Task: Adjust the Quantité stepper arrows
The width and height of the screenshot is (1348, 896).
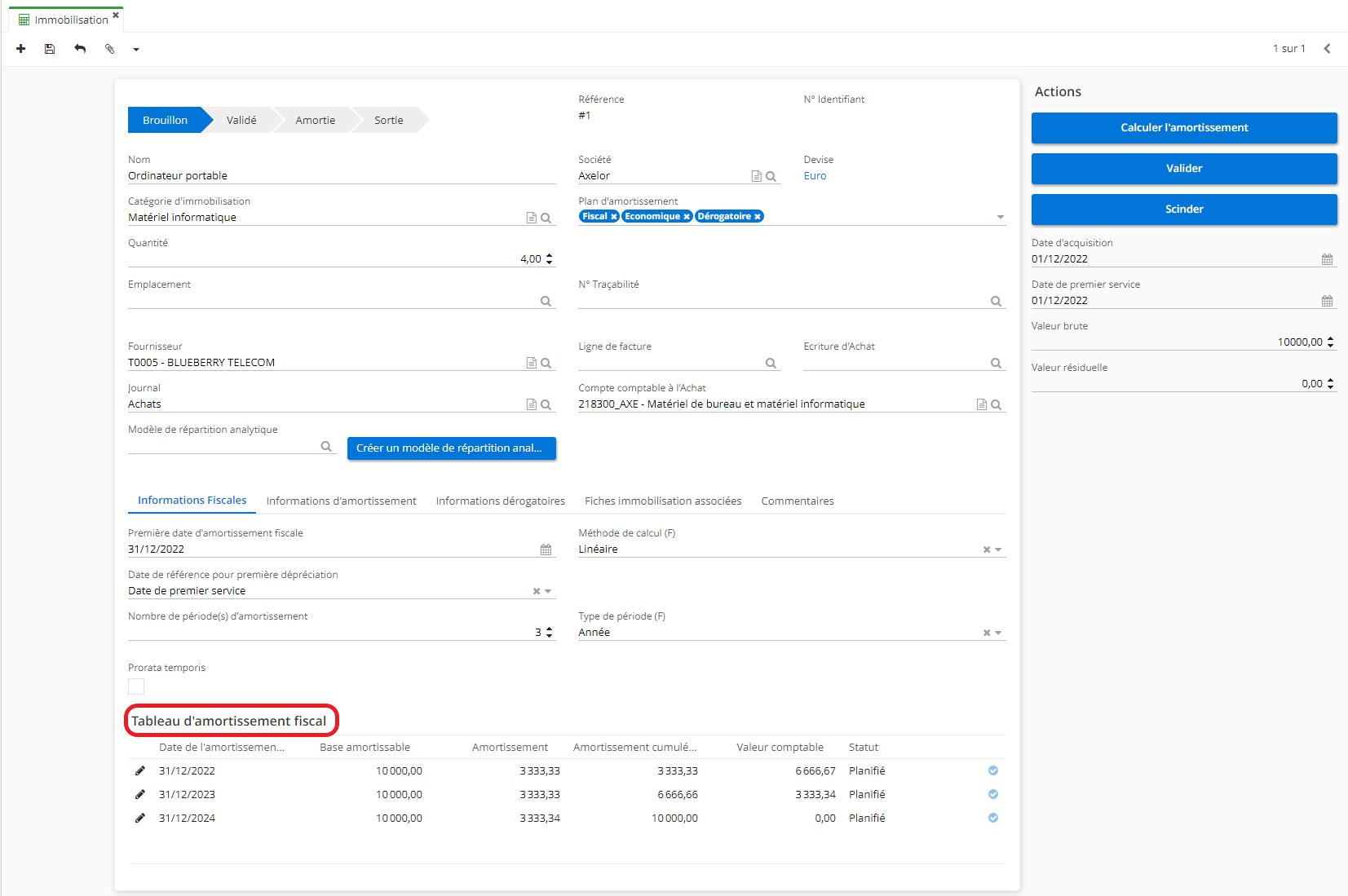Action: tap(550, 259)
